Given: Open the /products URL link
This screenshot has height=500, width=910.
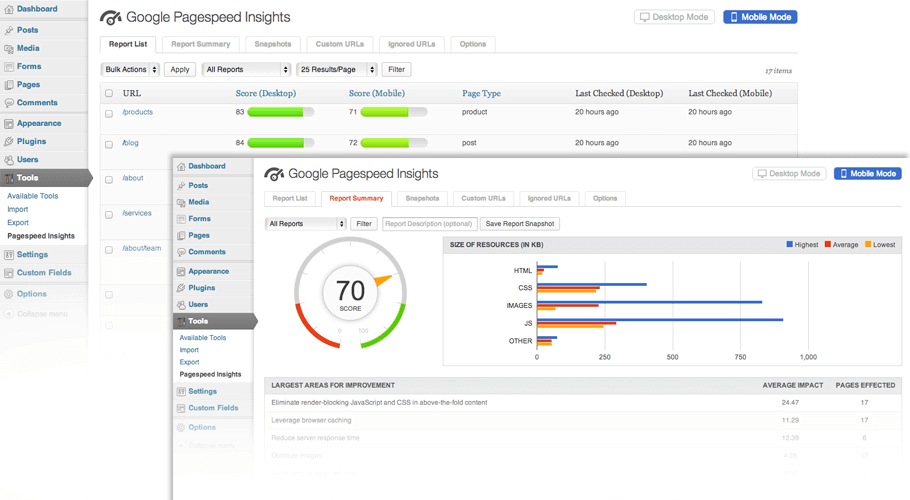Looking at the screenshot, I should (138, 112).
